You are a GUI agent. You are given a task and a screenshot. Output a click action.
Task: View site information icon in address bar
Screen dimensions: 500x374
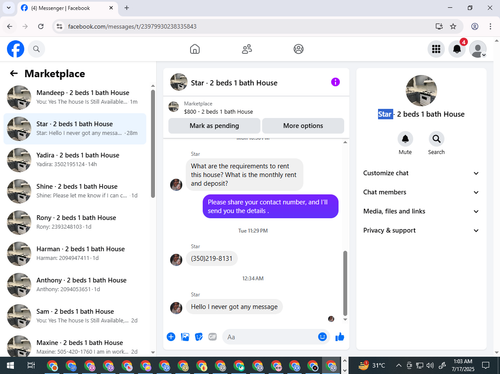click(x=59, y=26)
